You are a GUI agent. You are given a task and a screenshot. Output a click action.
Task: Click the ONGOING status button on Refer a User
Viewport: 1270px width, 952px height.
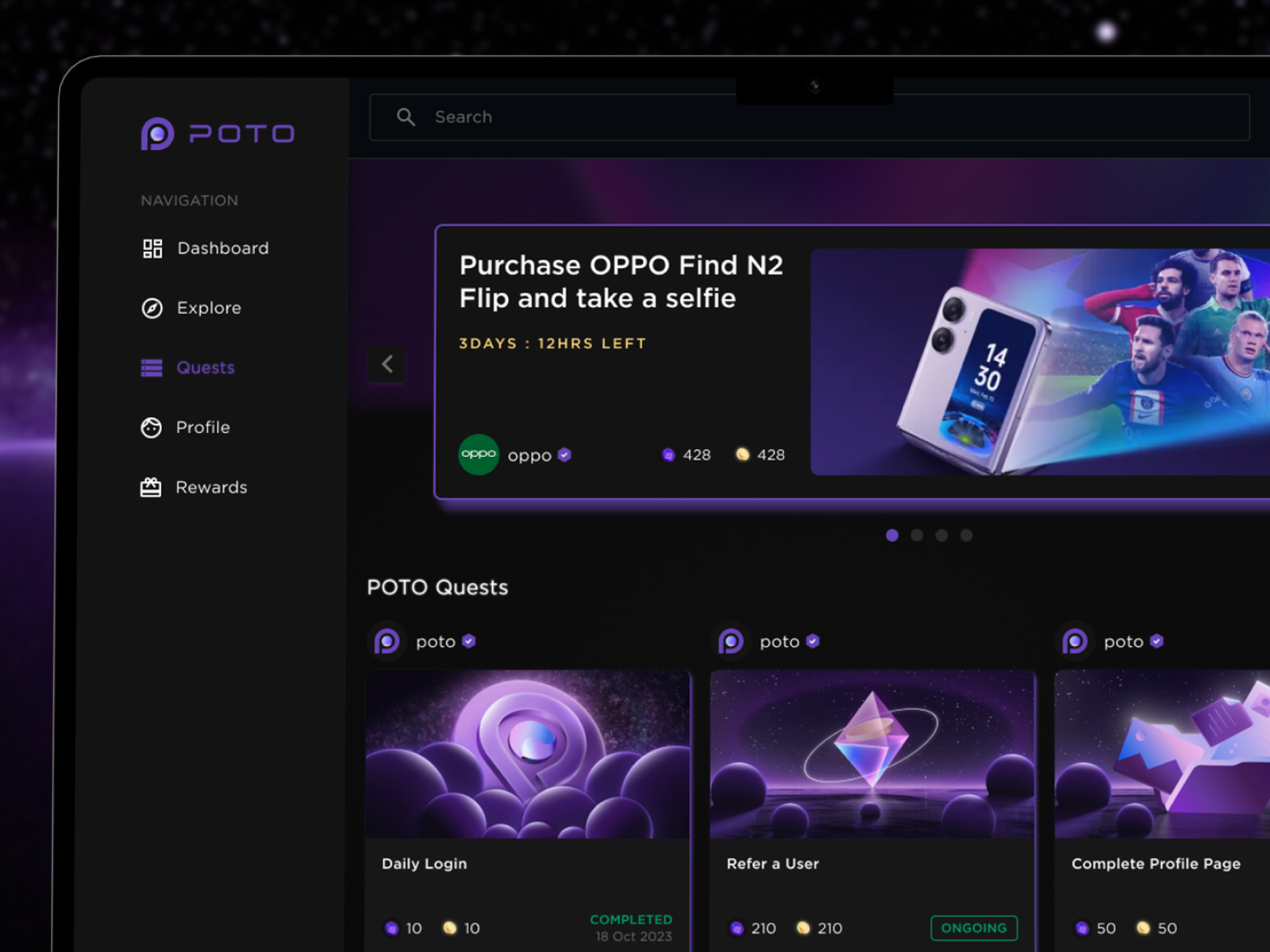pyautogui.click(x=974, y=927)
